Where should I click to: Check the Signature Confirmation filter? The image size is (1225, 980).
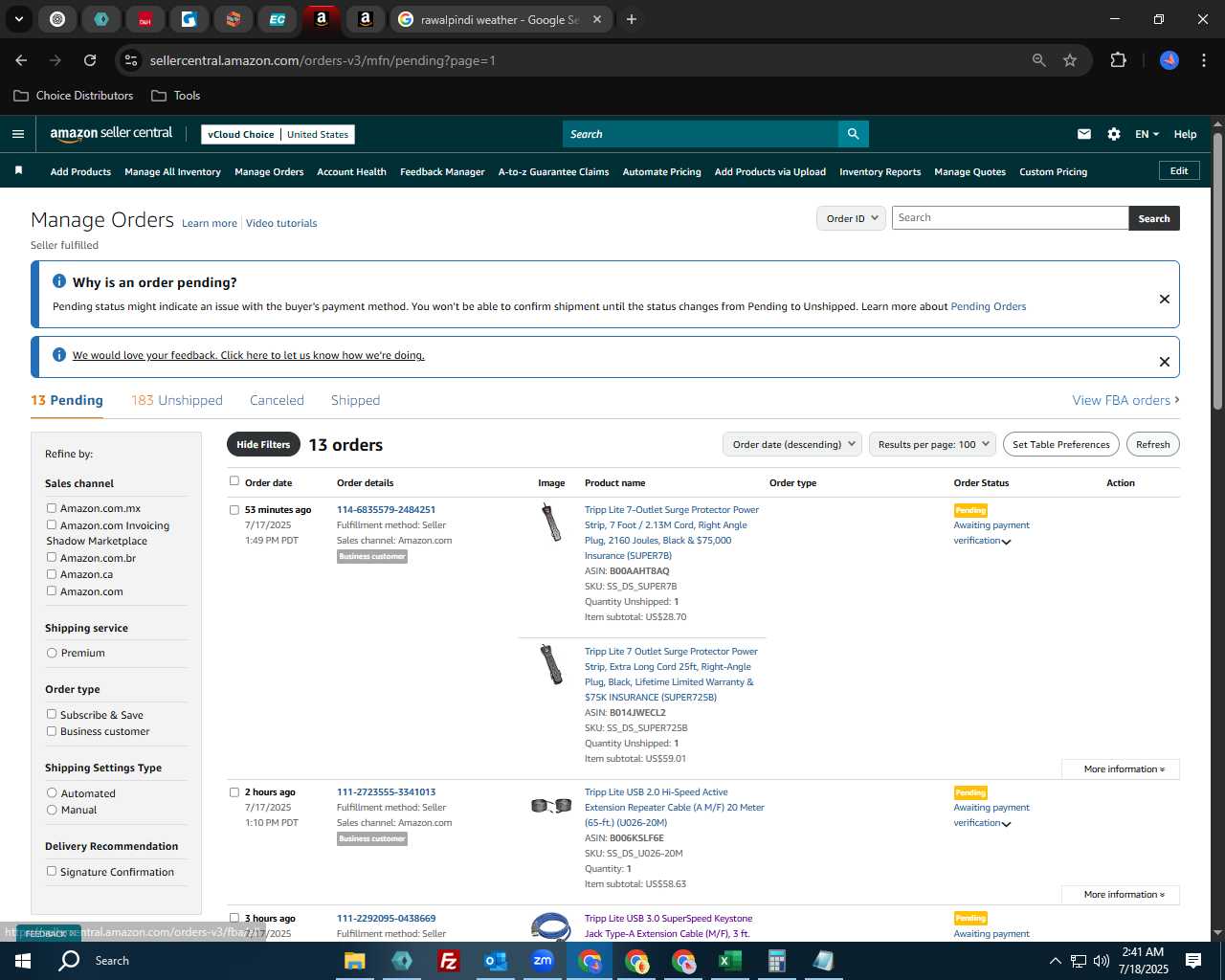(52, 871)
